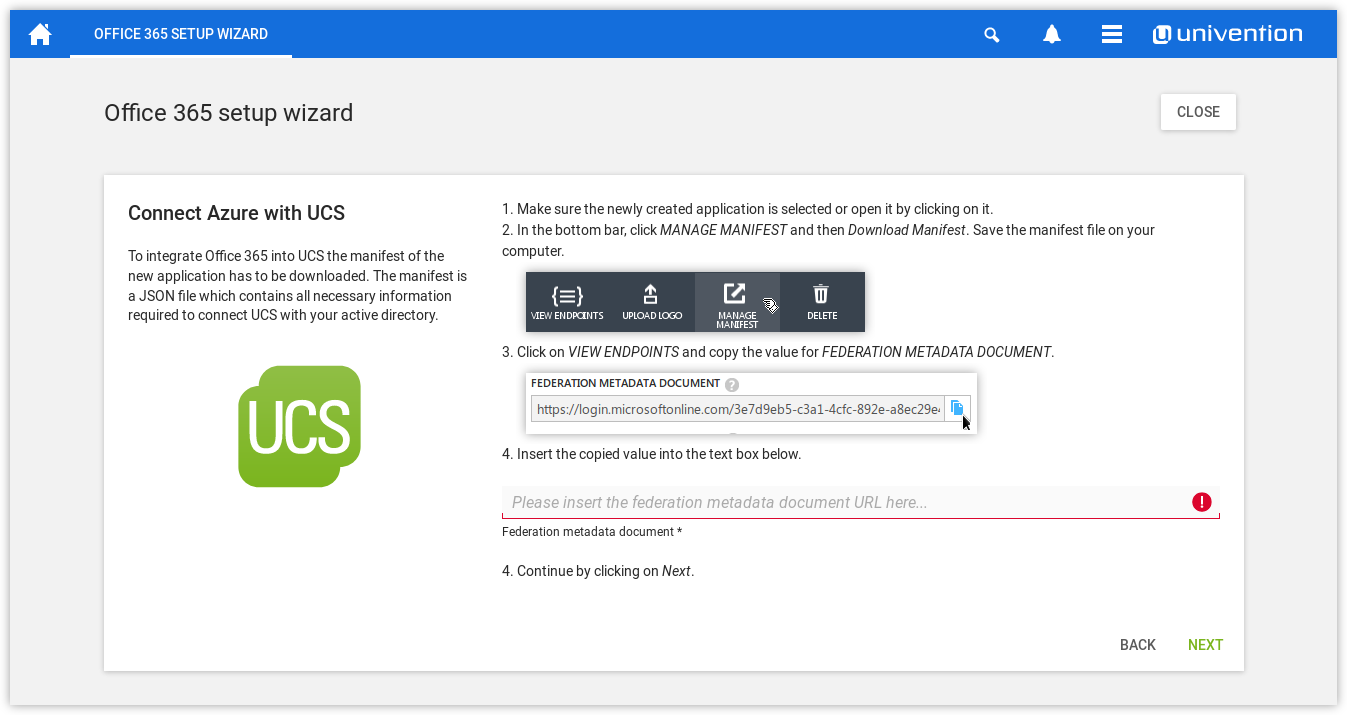
Task: Open the search magnifier icon
Action: [992, 34]
